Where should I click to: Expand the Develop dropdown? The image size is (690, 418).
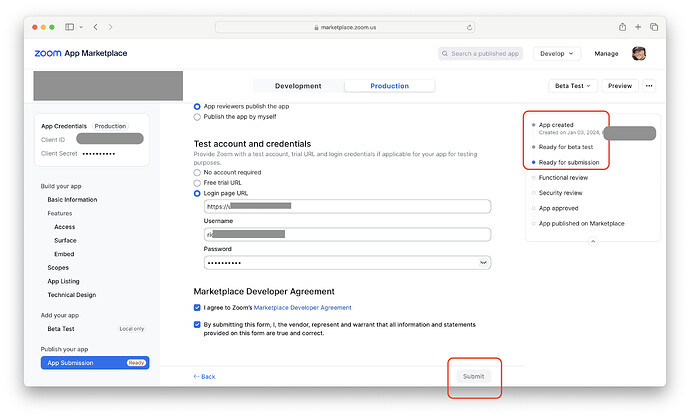(557, 53)
